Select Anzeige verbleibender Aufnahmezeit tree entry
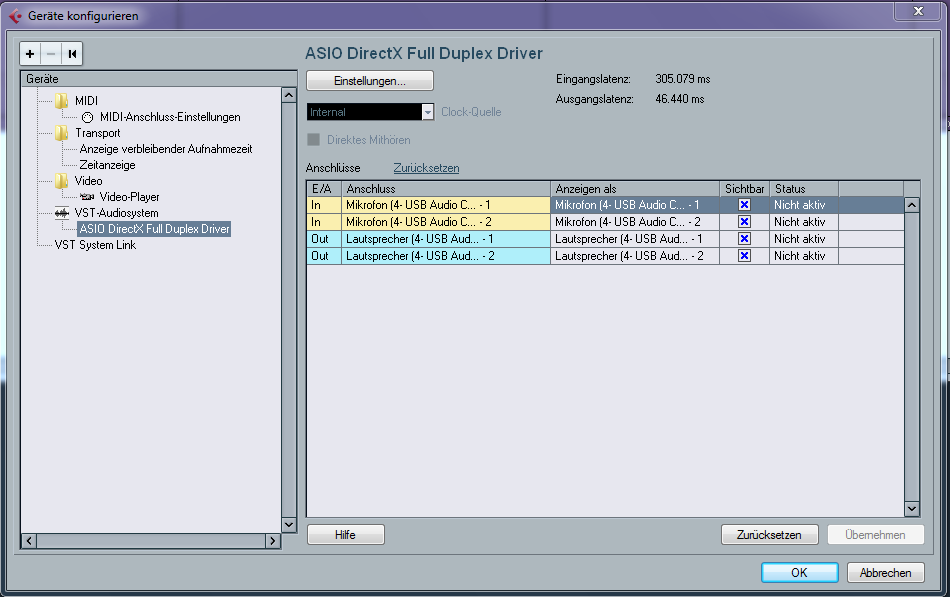Viewport: 950px width, 597px height. tap(166, 149)
